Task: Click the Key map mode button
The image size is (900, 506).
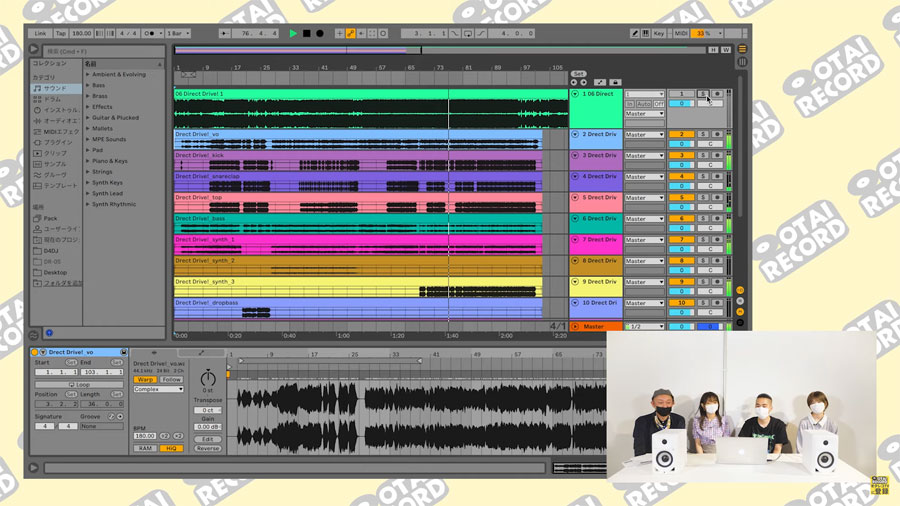Action: pyautogui.click(x=659, y=33)
